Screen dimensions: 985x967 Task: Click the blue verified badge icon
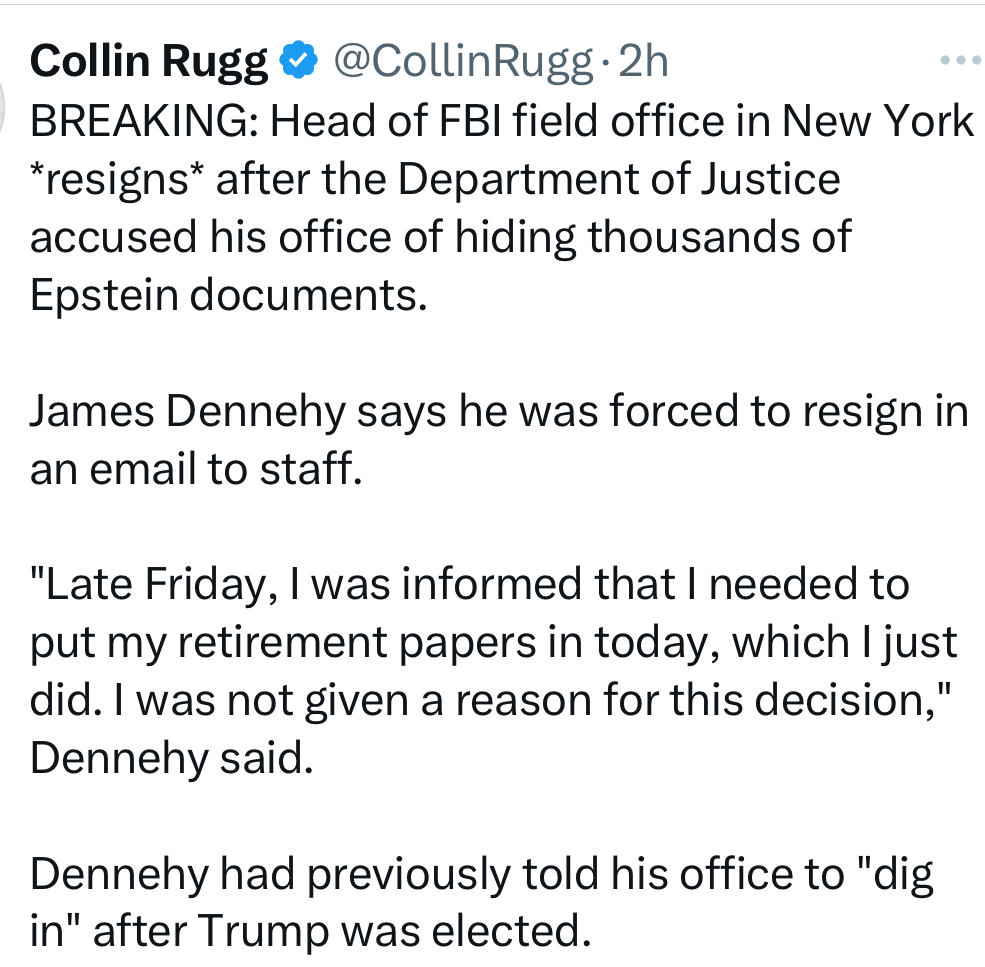click(x=297, y=62)
